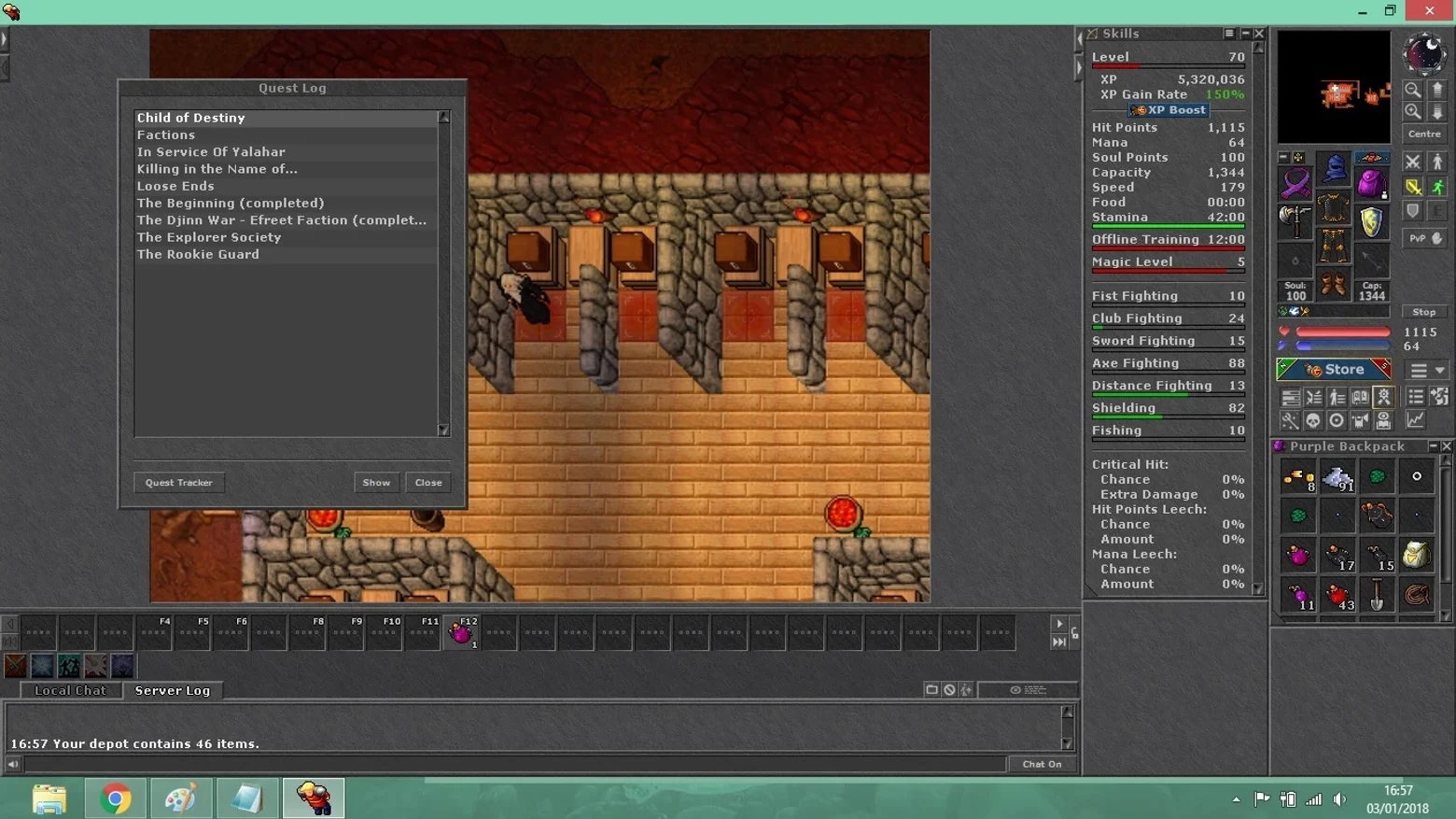1456x819 pixels.
Task: Select the blue and yellow shield slot
Action: coord(1371,221)
